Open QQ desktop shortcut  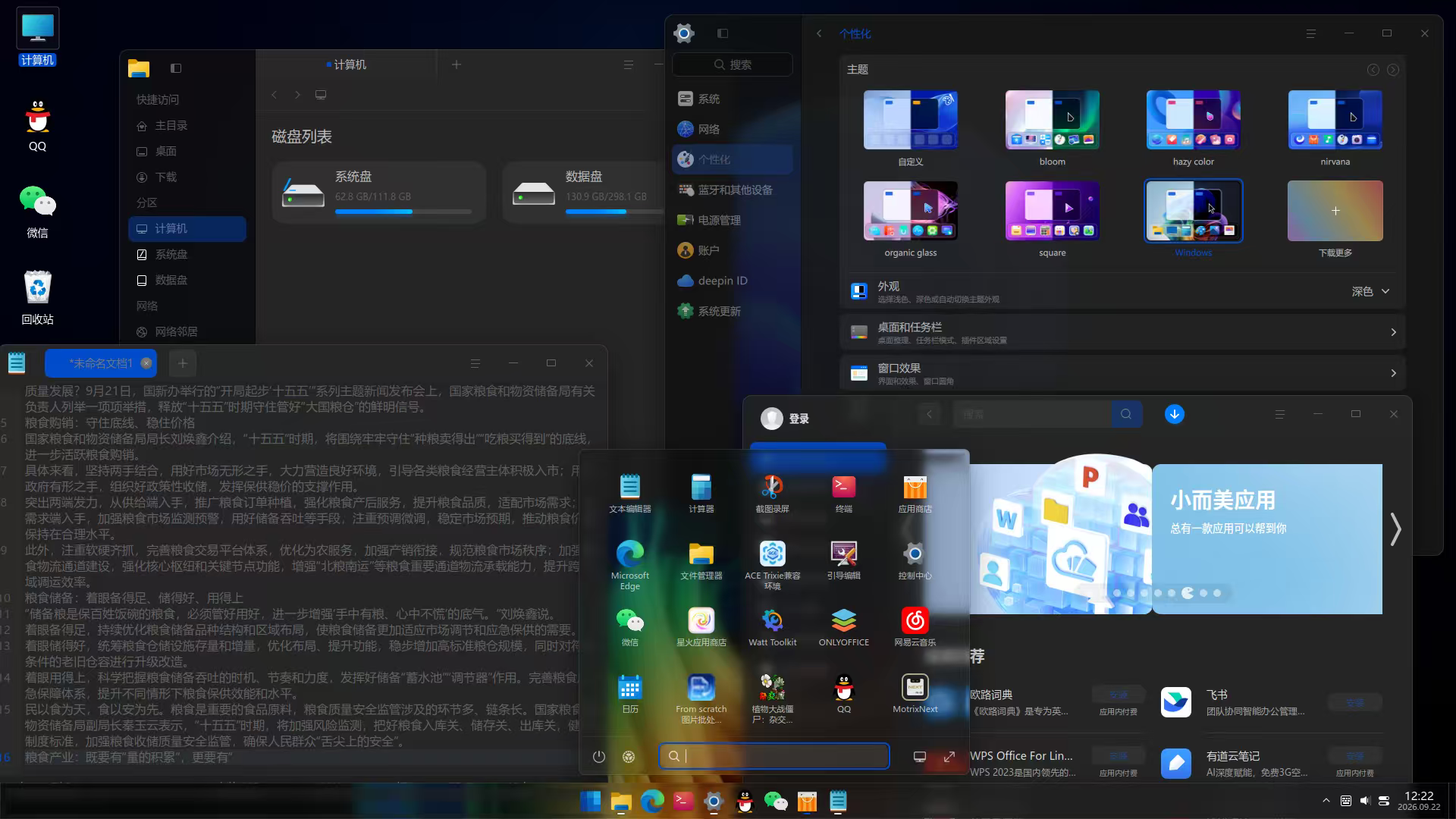pyautogui.click(x=37, y=125)
